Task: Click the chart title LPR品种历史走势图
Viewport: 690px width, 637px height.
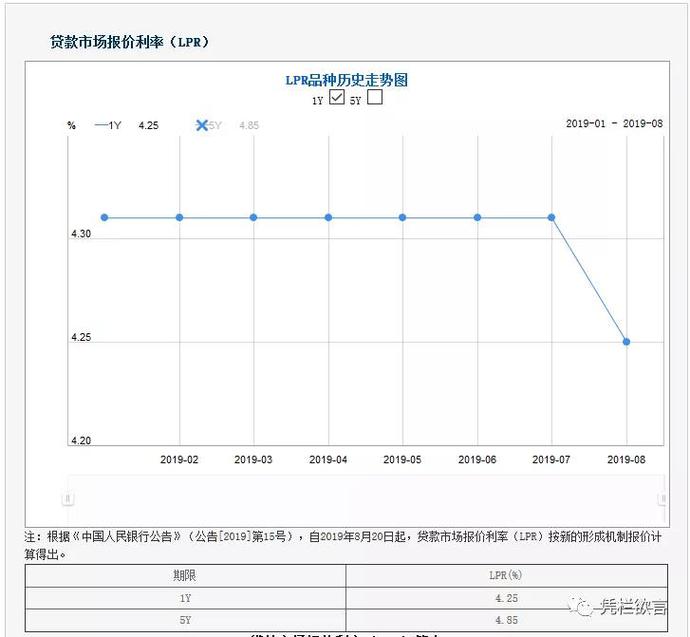Action: tap(347, 80)
